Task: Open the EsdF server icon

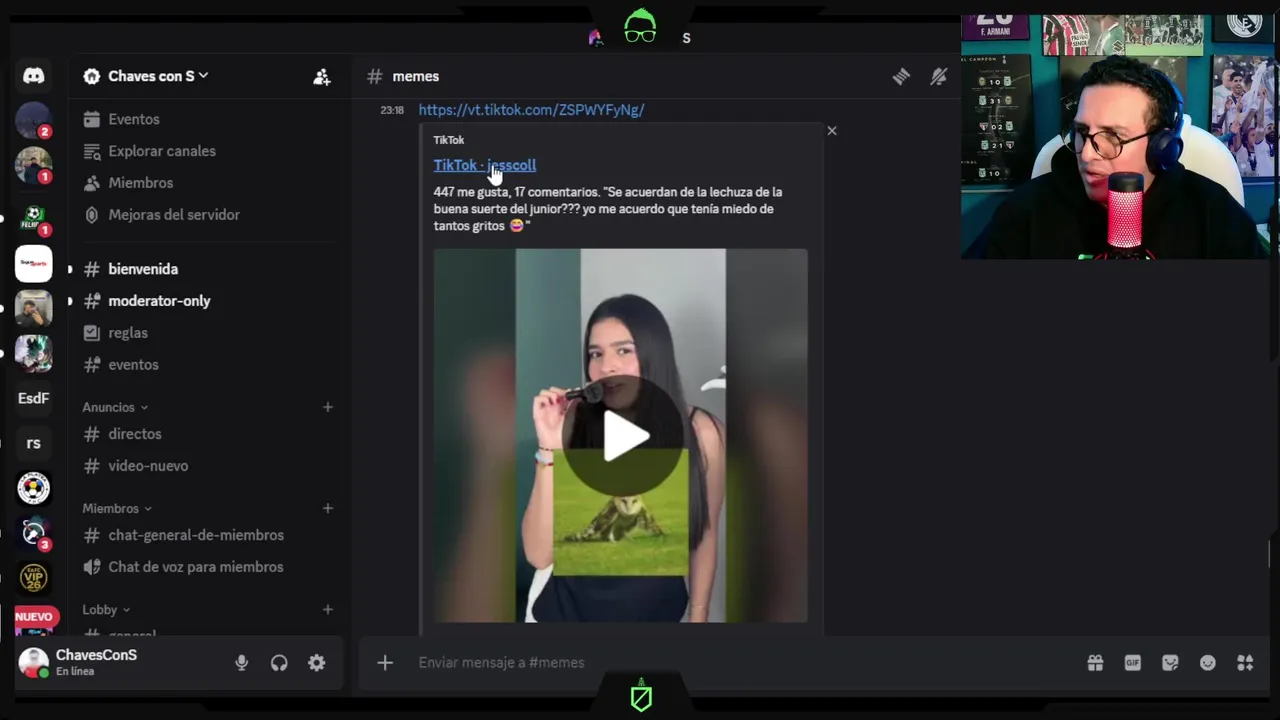Action: click(33, 398)
